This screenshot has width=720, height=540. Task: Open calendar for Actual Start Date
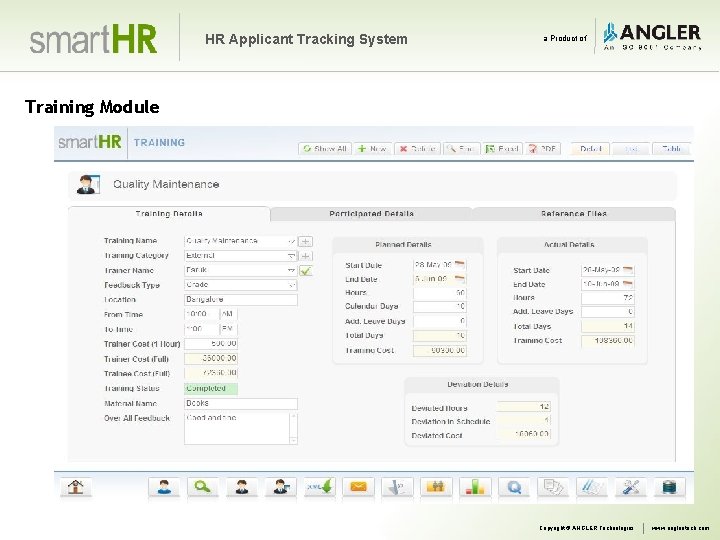coord(628,270)
